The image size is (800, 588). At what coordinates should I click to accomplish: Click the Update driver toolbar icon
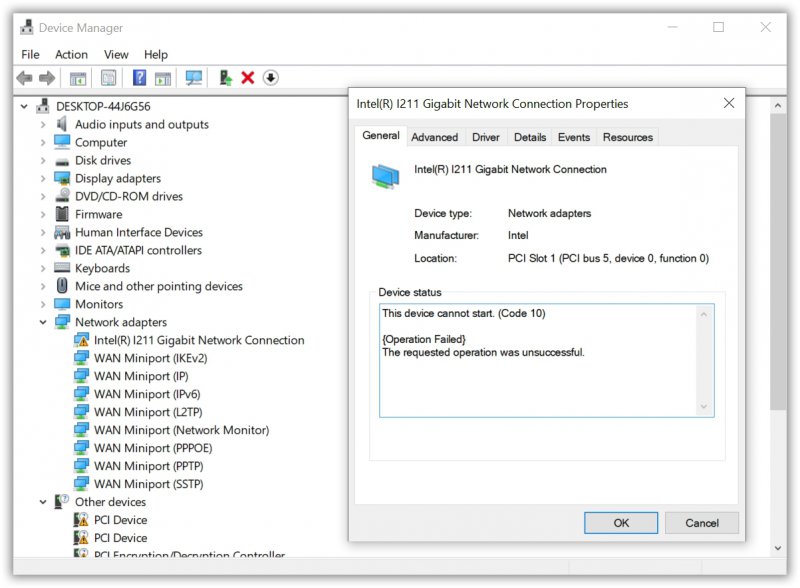pyautogui.click(x=225, y=77)
